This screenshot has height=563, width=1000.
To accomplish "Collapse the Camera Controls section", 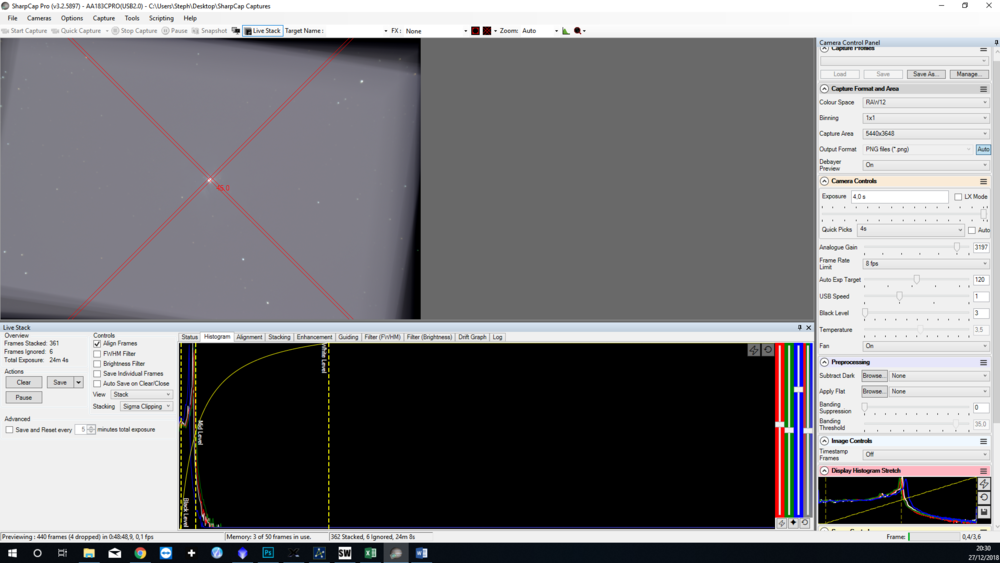I will [x=824, y=181].
